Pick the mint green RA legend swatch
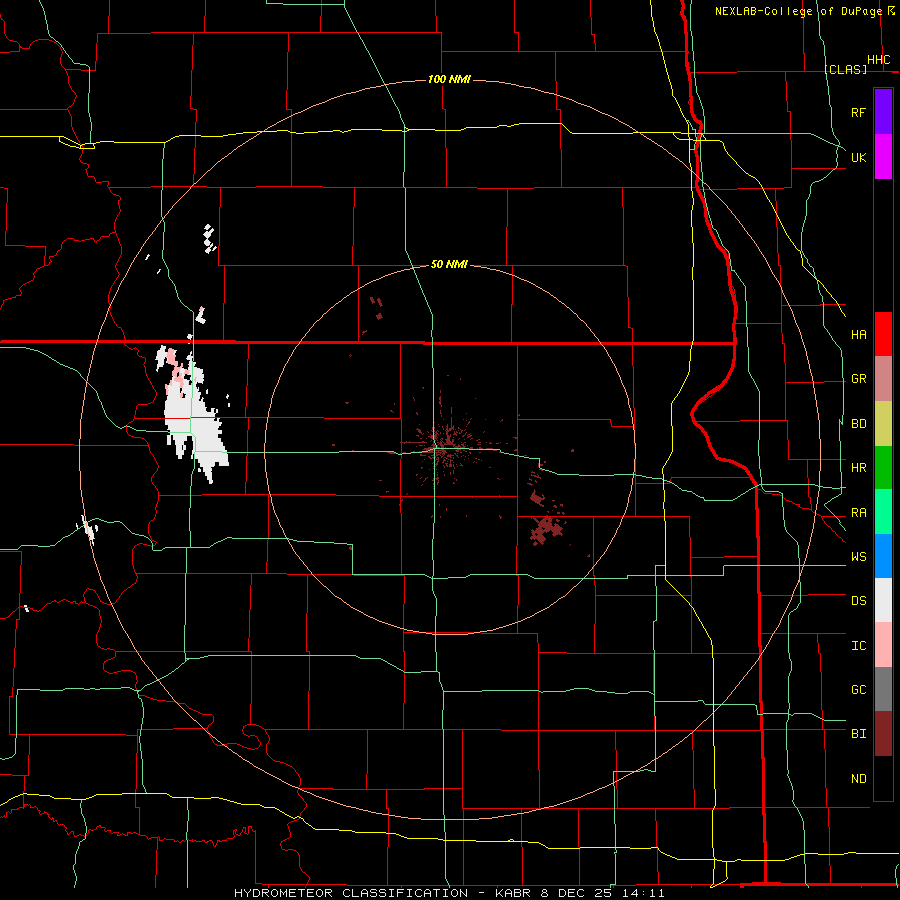 coord(883,512)
